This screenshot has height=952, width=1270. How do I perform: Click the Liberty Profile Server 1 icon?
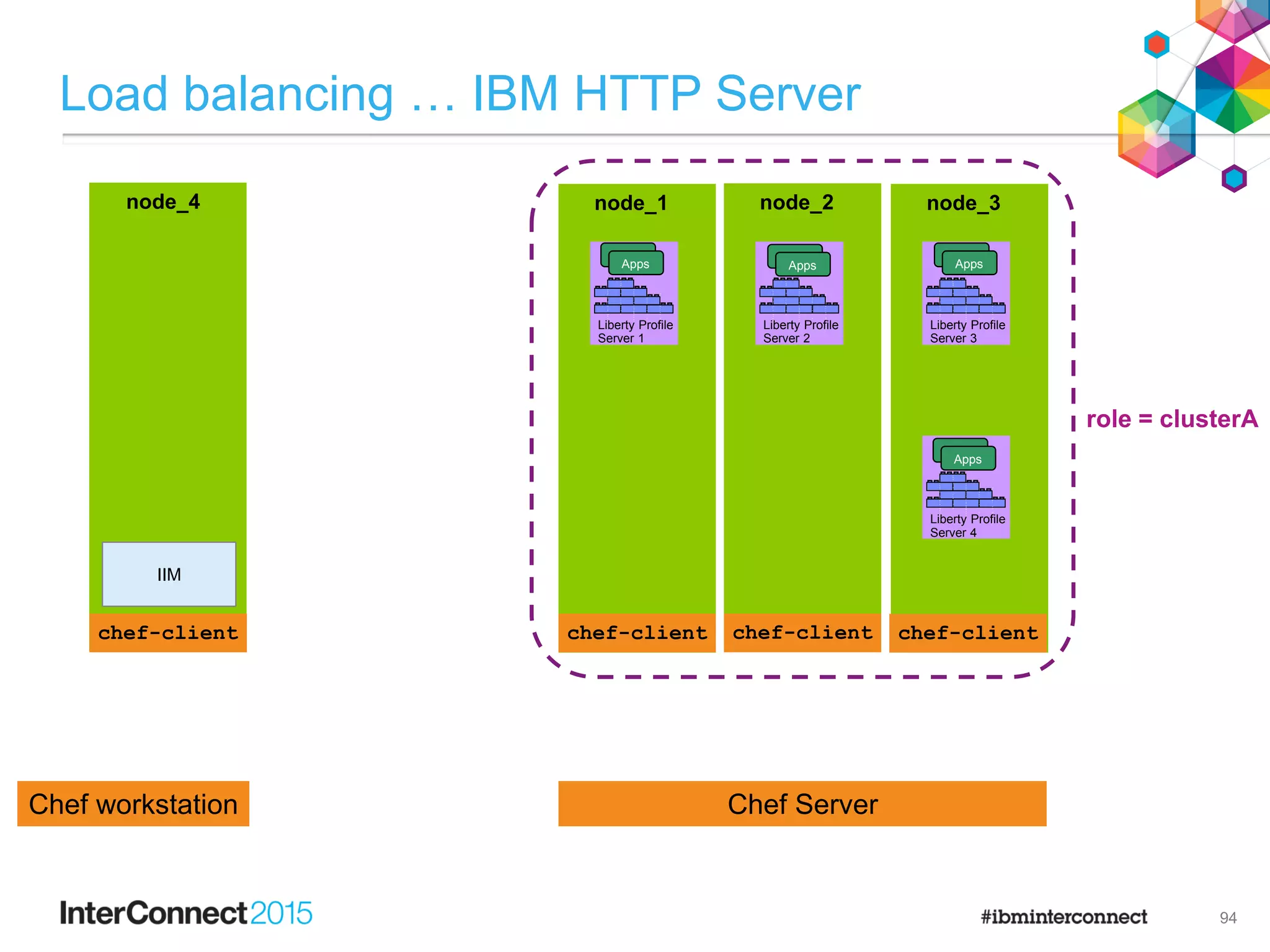click(x=633, y=293)
